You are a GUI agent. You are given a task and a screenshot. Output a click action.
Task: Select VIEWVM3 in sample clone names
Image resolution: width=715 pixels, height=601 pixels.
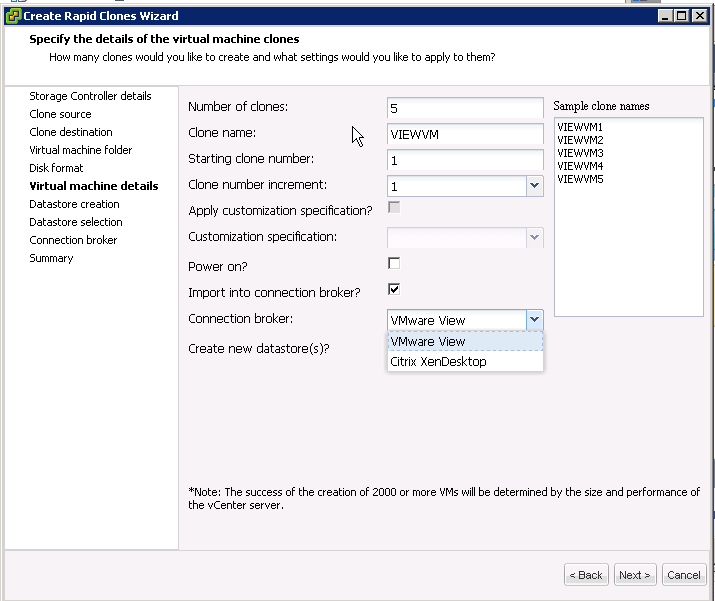(x=579, y=153)
